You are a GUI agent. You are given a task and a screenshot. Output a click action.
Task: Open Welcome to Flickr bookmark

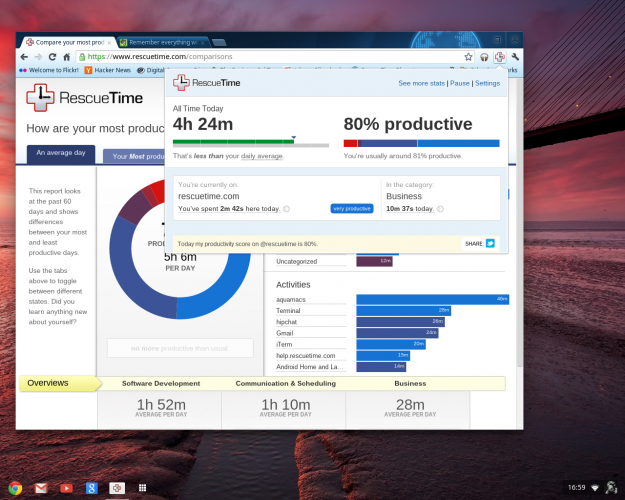(x=49, y=70)
